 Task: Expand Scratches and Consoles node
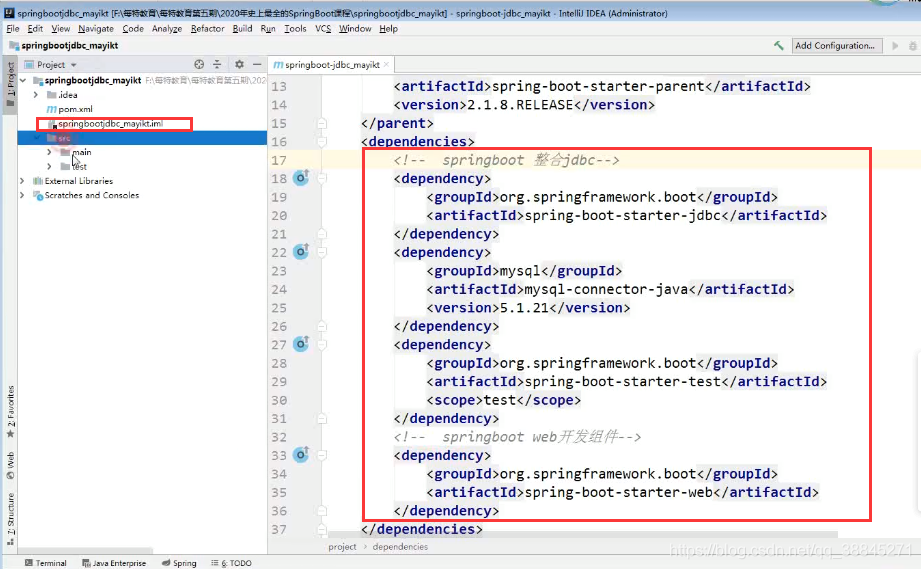coord(22,195)
